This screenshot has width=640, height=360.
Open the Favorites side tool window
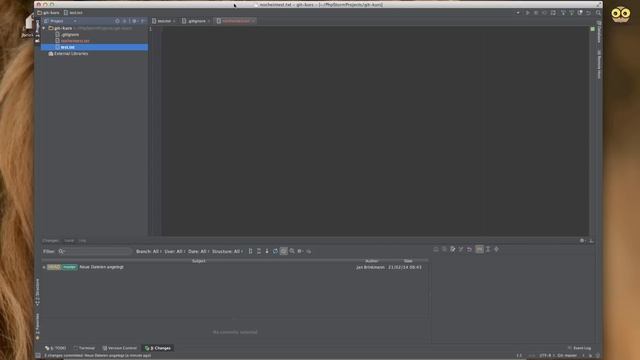[38, 326]
